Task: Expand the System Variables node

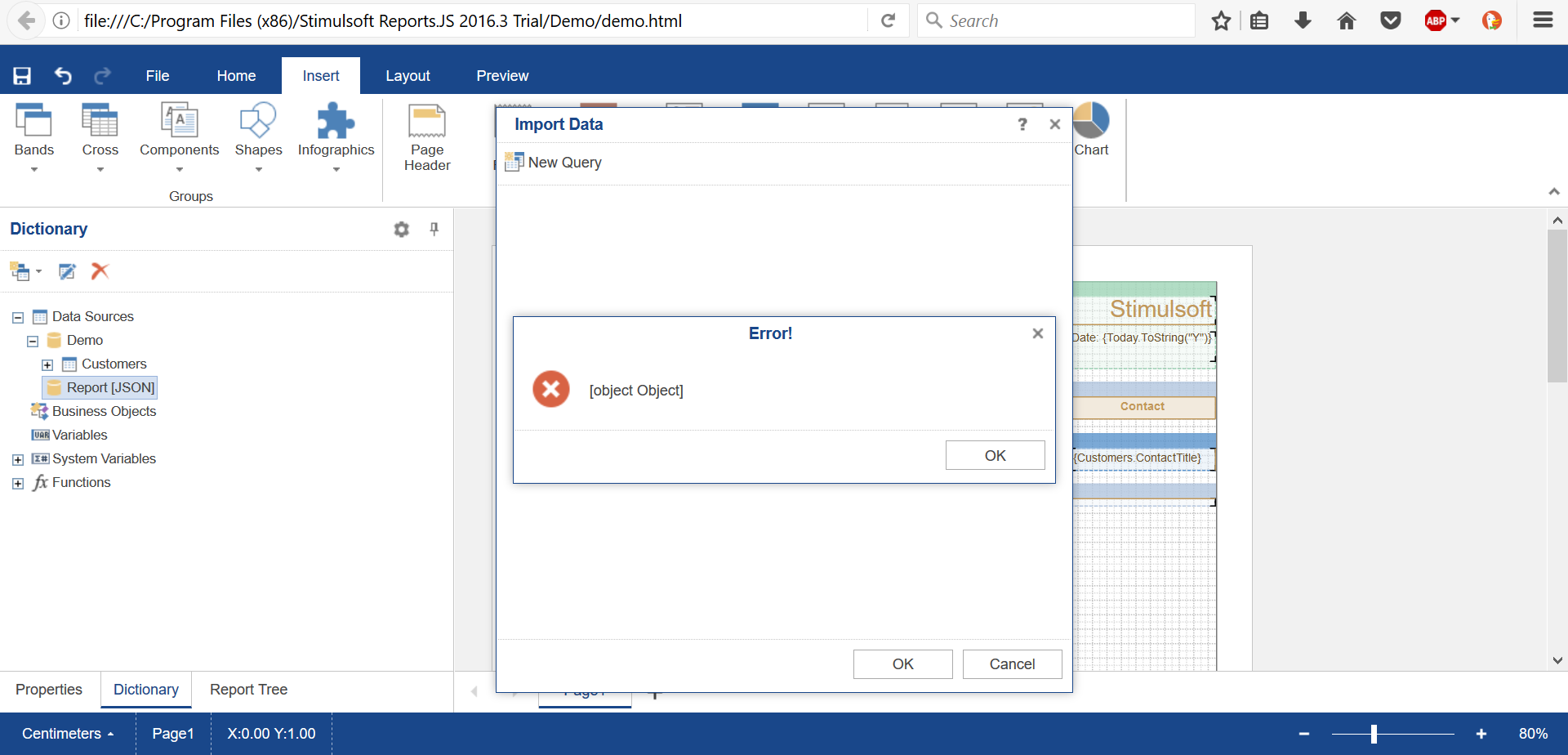Action: [x=18, y=459]
